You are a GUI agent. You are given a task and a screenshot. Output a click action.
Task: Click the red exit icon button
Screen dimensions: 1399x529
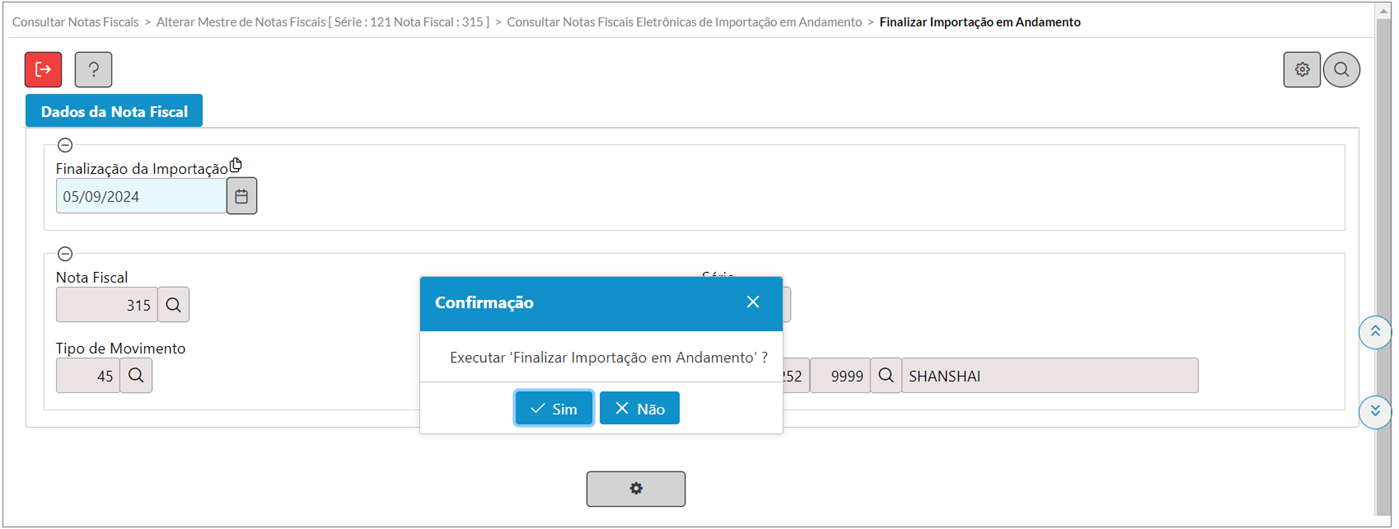pos(43,69)
